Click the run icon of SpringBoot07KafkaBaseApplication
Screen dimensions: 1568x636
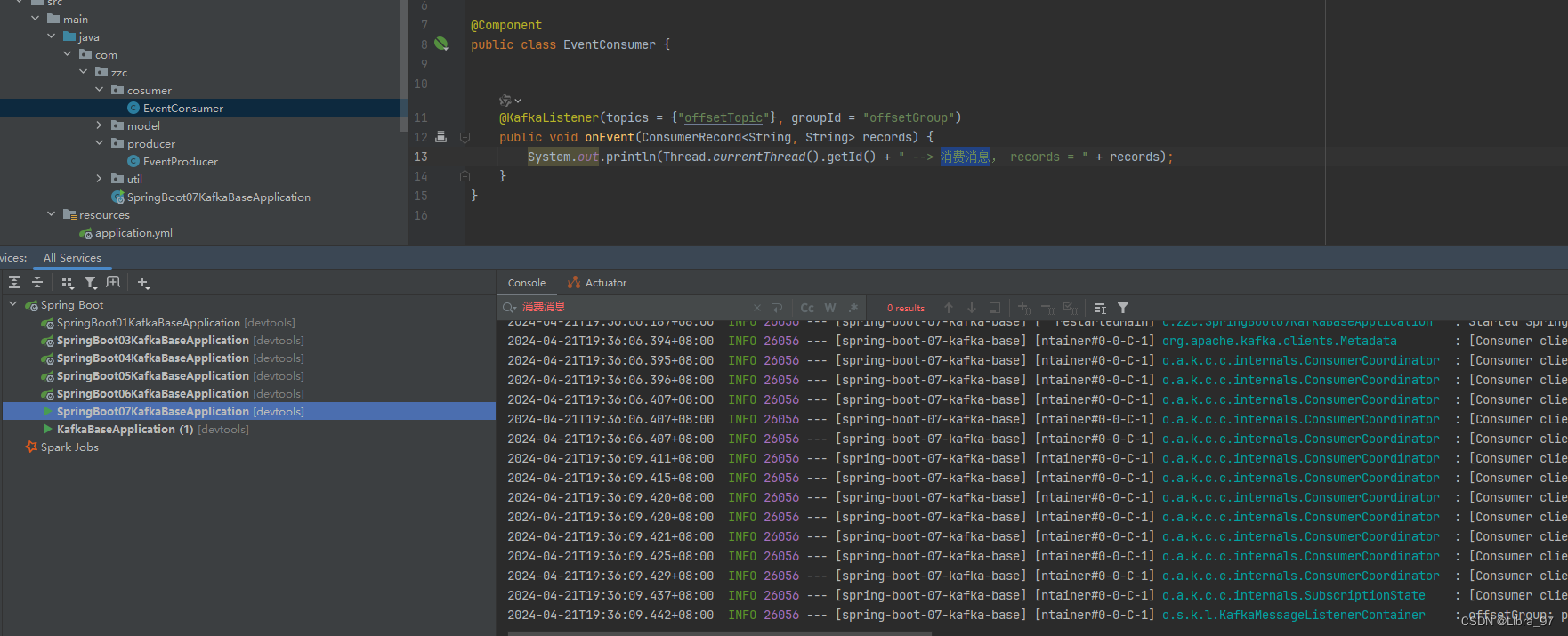[47, 411]
